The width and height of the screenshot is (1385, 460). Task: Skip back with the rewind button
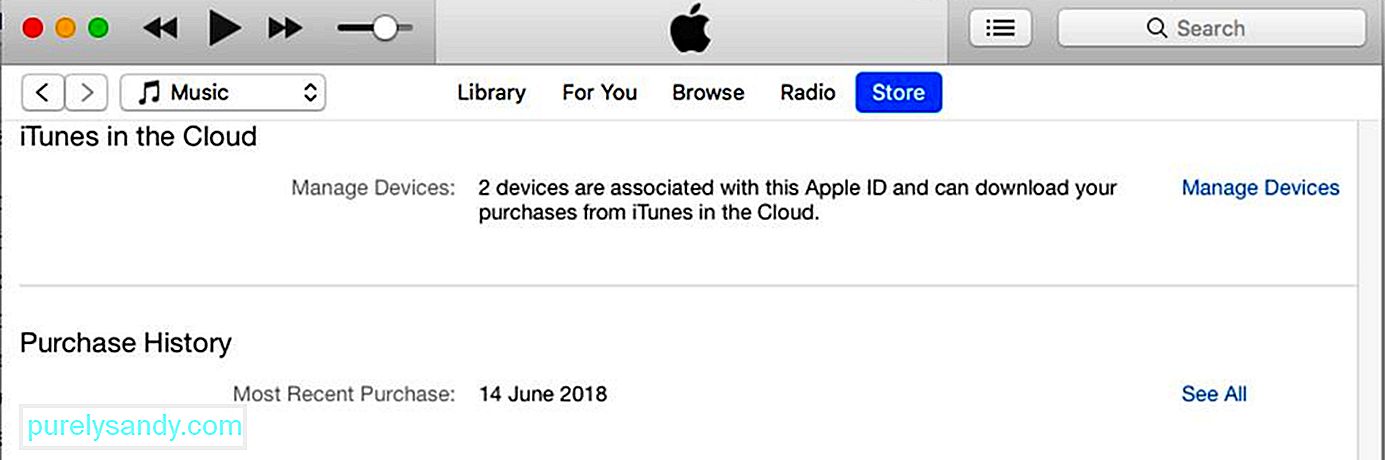pos(160,28)
